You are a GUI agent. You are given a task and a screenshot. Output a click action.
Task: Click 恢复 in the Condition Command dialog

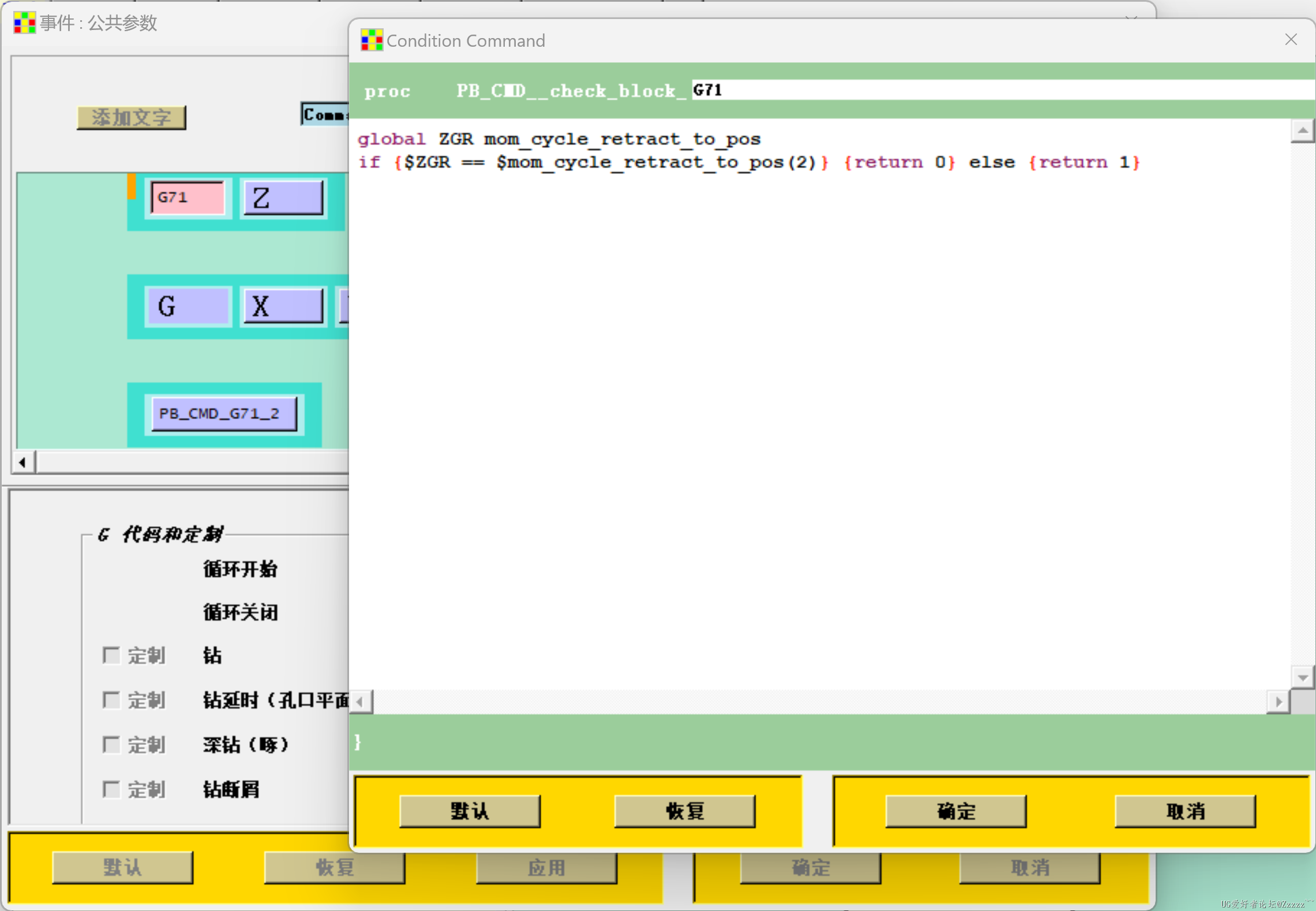685,811
